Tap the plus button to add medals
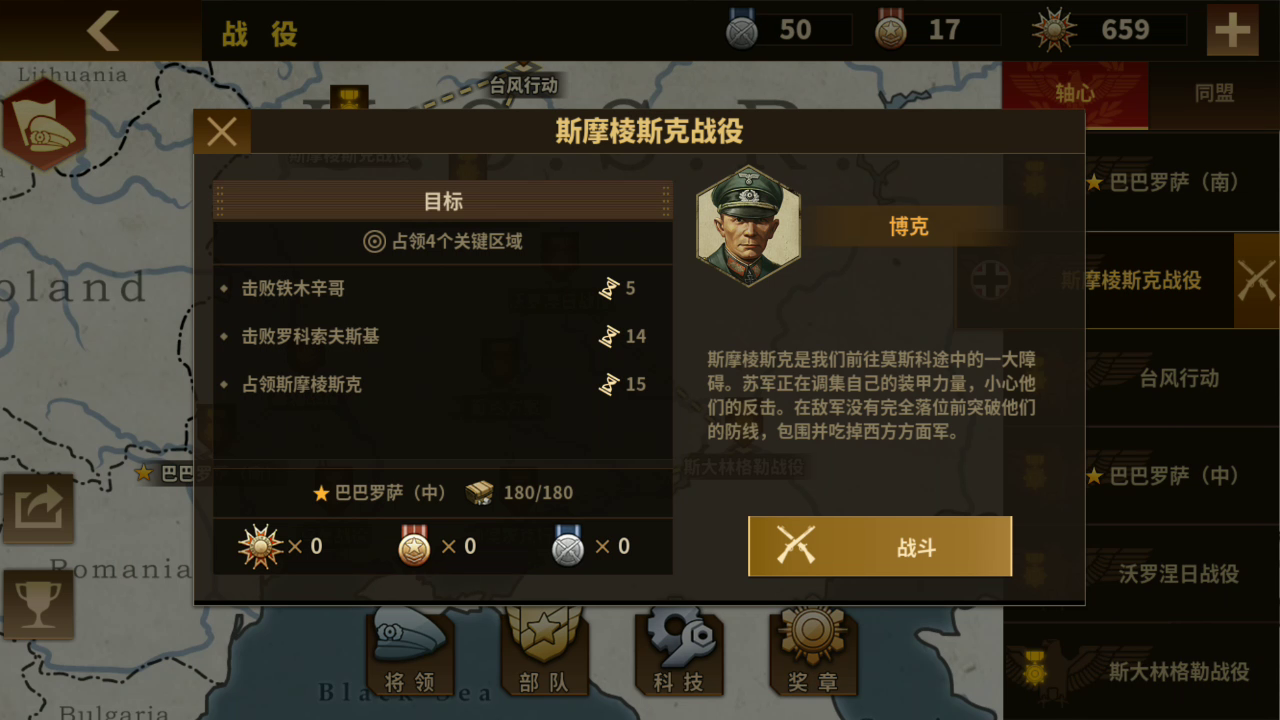This screenshot has width=1280, height=720. point(1232,30)
